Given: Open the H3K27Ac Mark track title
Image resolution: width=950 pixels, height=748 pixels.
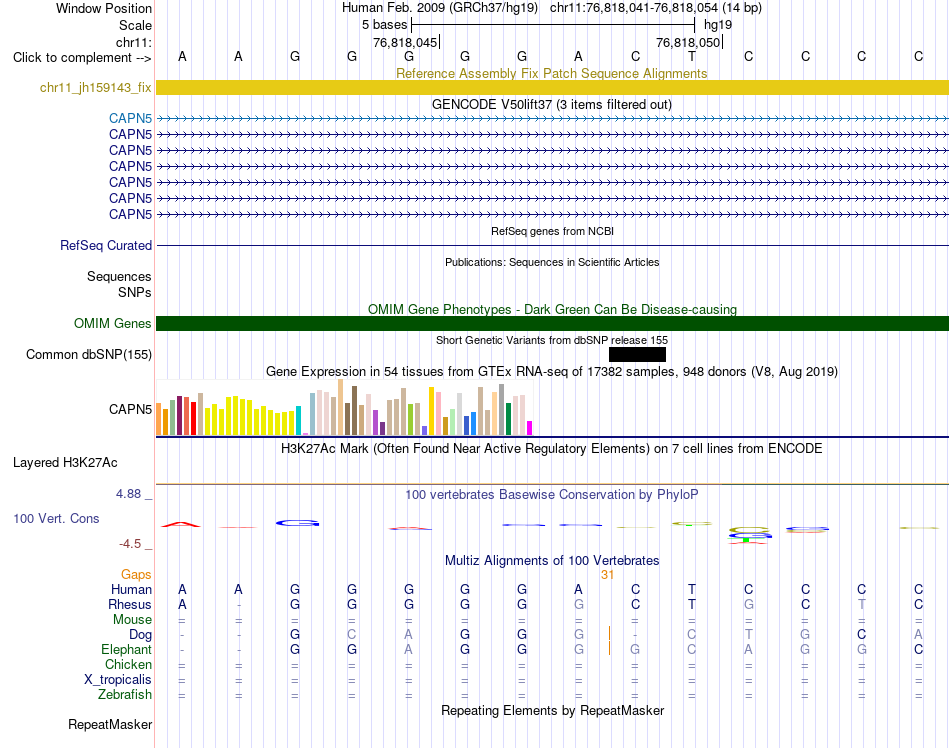Looking at the screenshot, I should point(552,448).
